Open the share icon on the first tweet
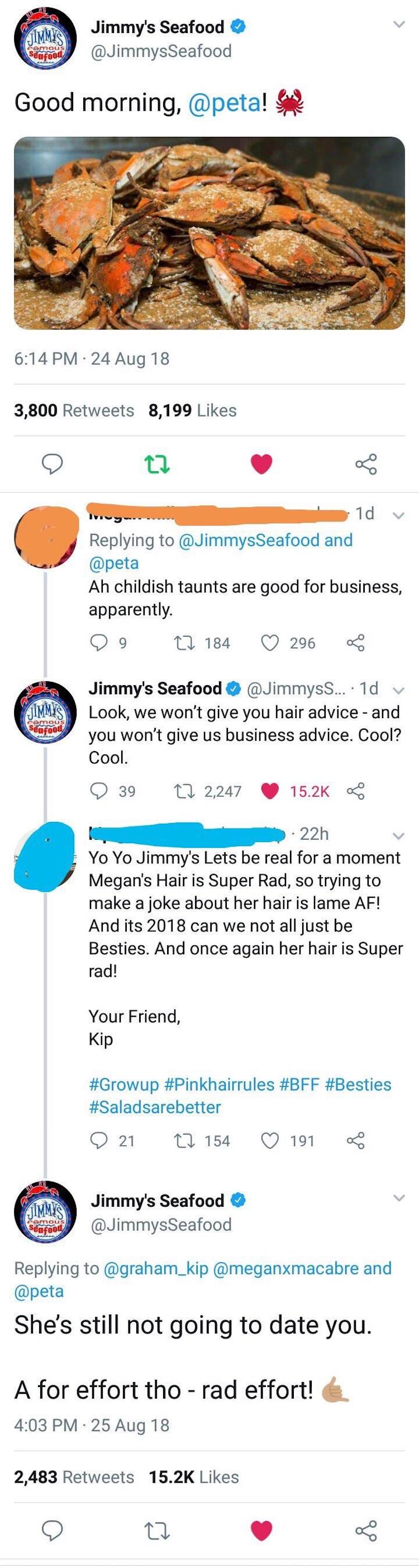This screenshot has height=1568, width=419. coord(366,465)
